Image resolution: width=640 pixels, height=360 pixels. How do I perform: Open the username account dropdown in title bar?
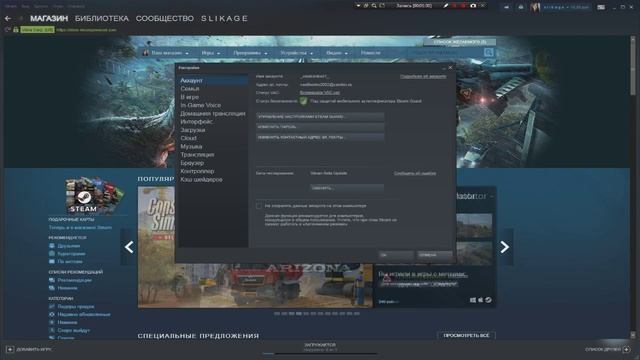[566, 7]
